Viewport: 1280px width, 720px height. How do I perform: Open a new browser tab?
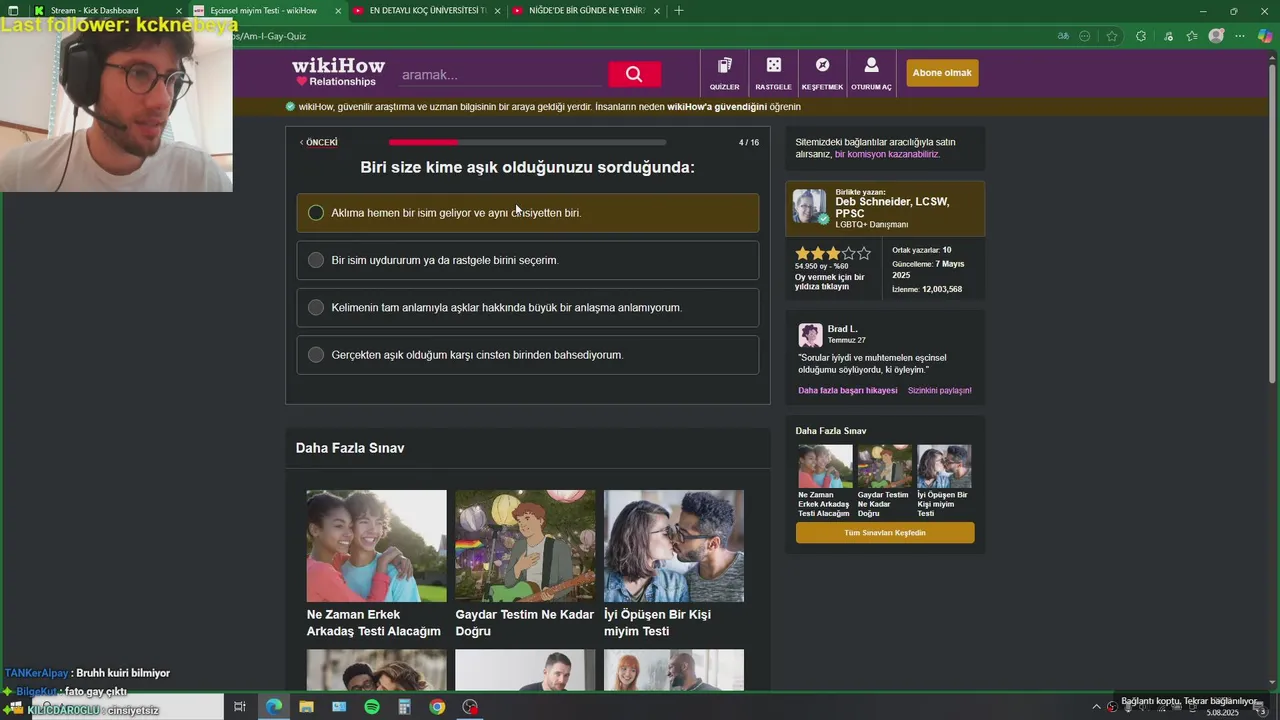679,11
